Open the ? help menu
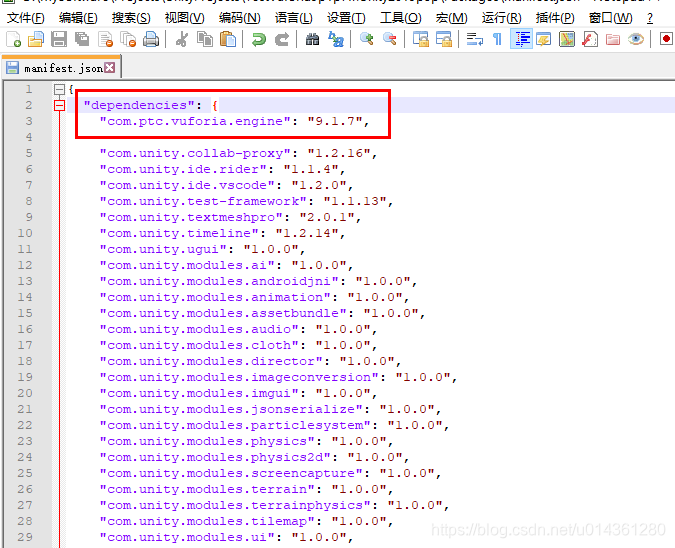The width and height of the screenshot is (675, 548). pyautogui.click(x=650, y=18)
